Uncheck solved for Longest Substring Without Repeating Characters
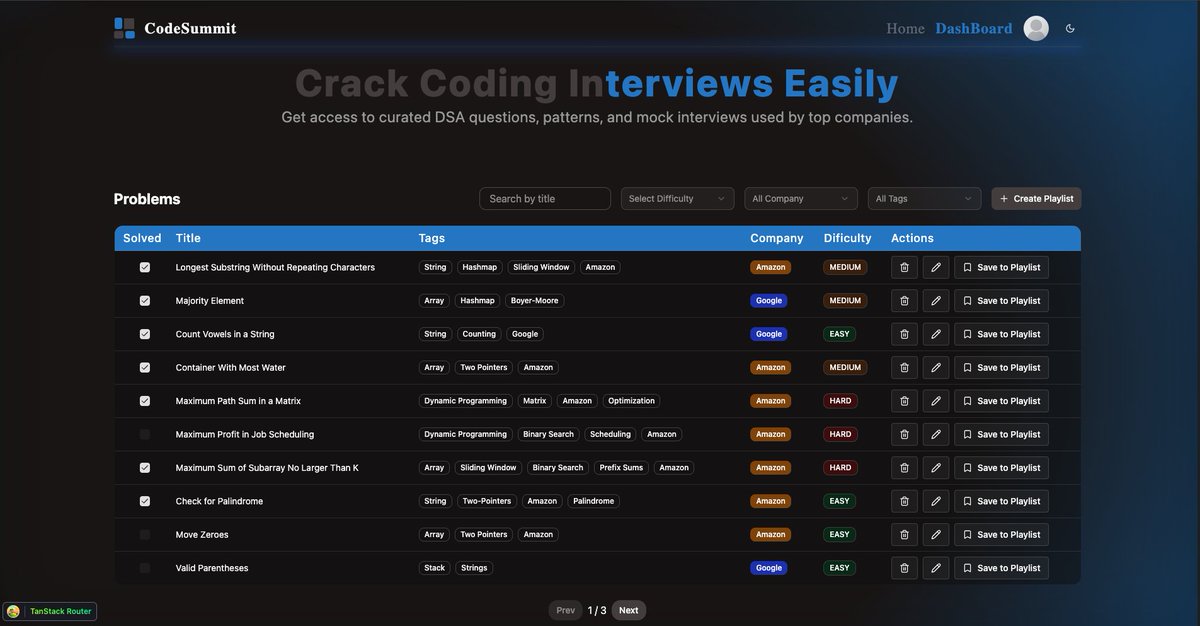Screen dimensions: 1200x626 (145, 267)
